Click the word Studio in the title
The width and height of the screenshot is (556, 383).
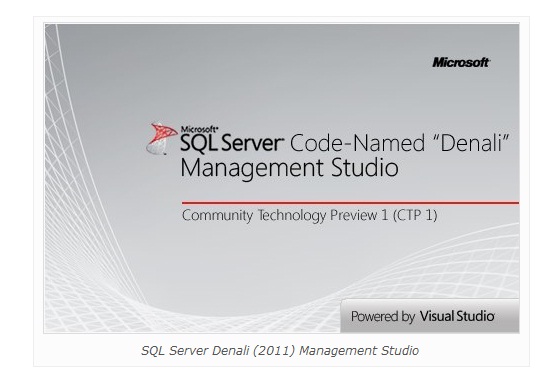coord(365,167)
